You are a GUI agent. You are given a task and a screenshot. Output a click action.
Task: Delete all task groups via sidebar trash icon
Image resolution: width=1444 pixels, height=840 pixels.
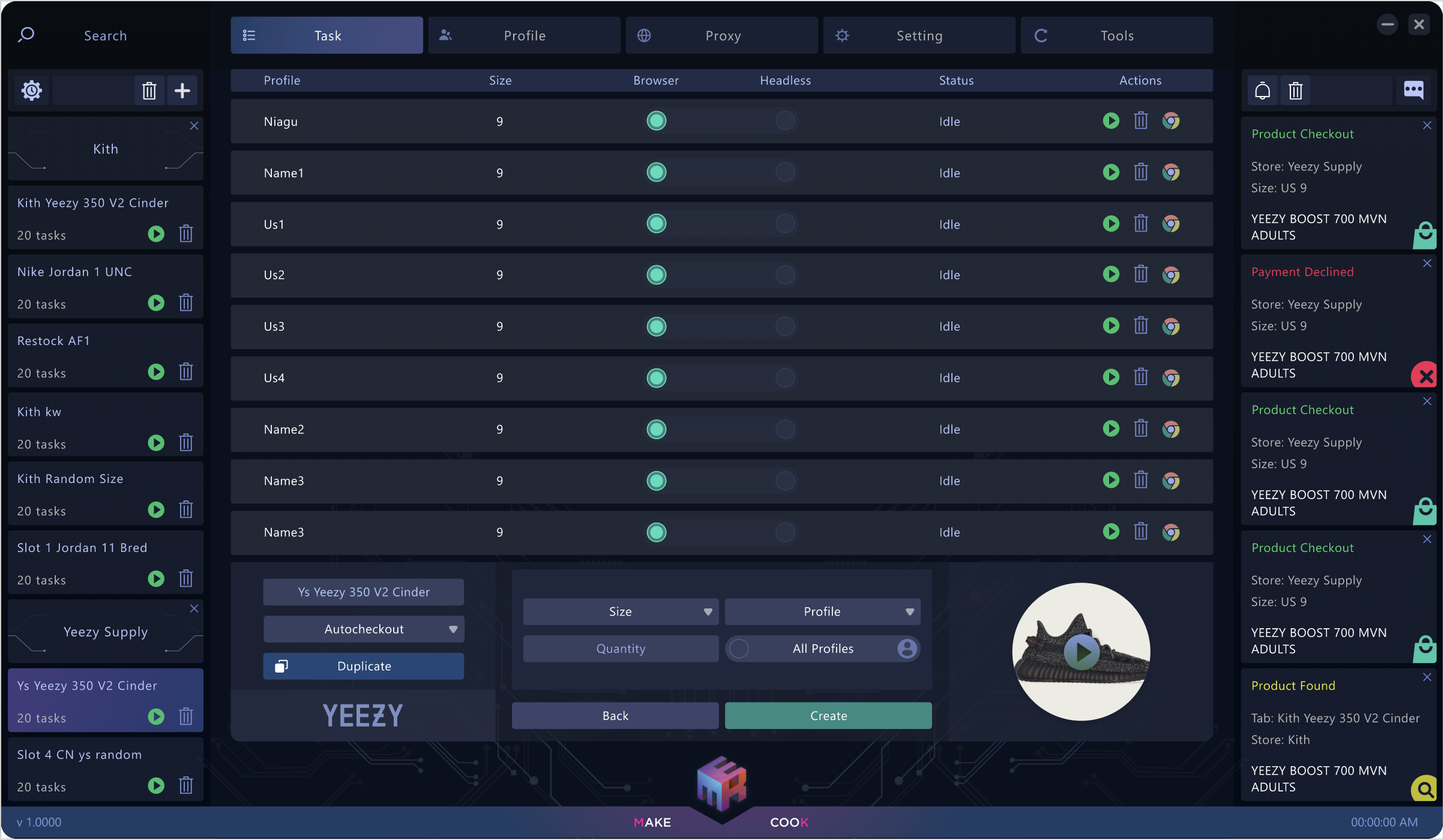(x=149, y=91)
